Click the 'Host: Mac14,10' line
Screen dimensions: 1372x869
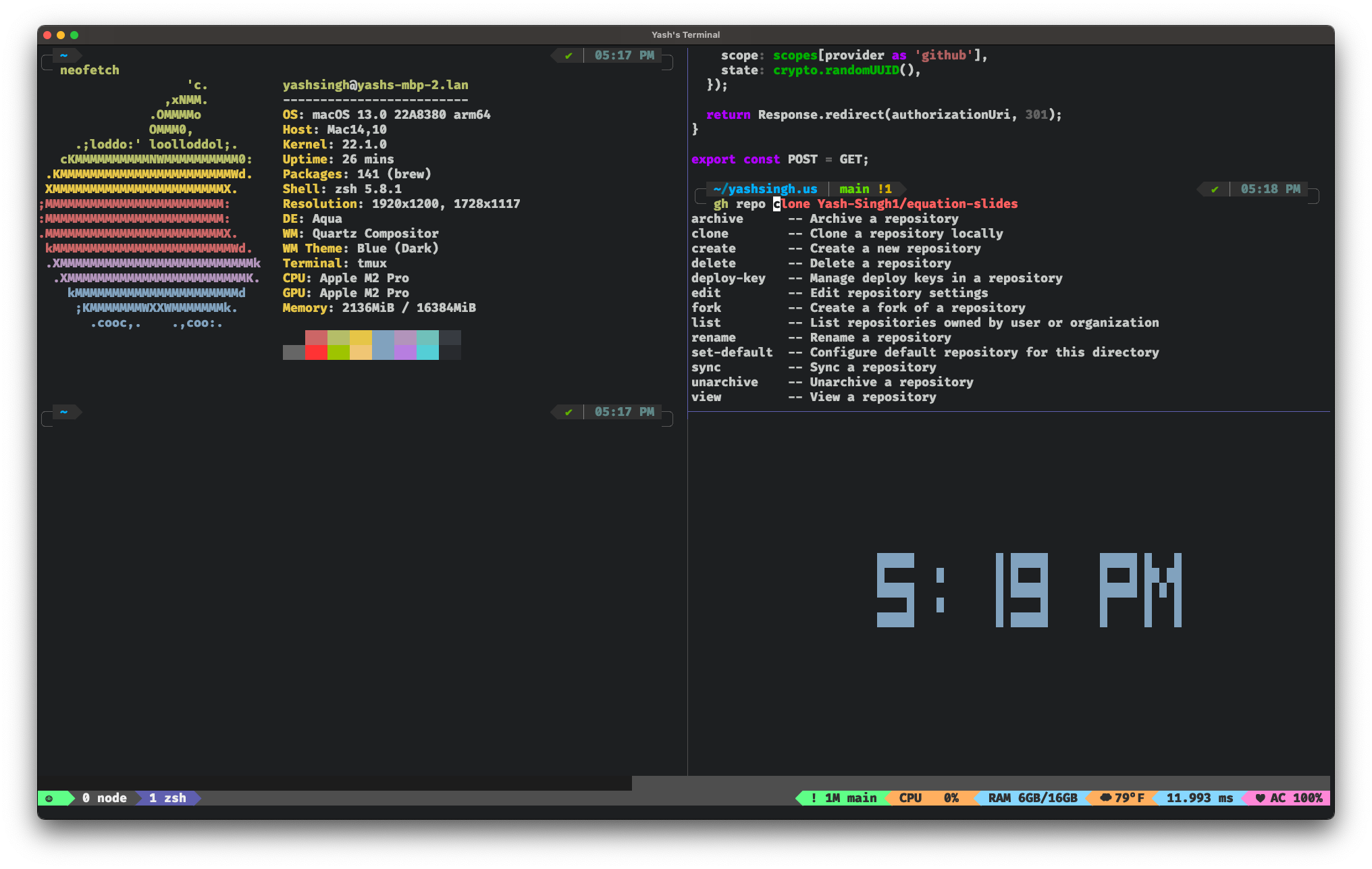[x=334, y=130]
